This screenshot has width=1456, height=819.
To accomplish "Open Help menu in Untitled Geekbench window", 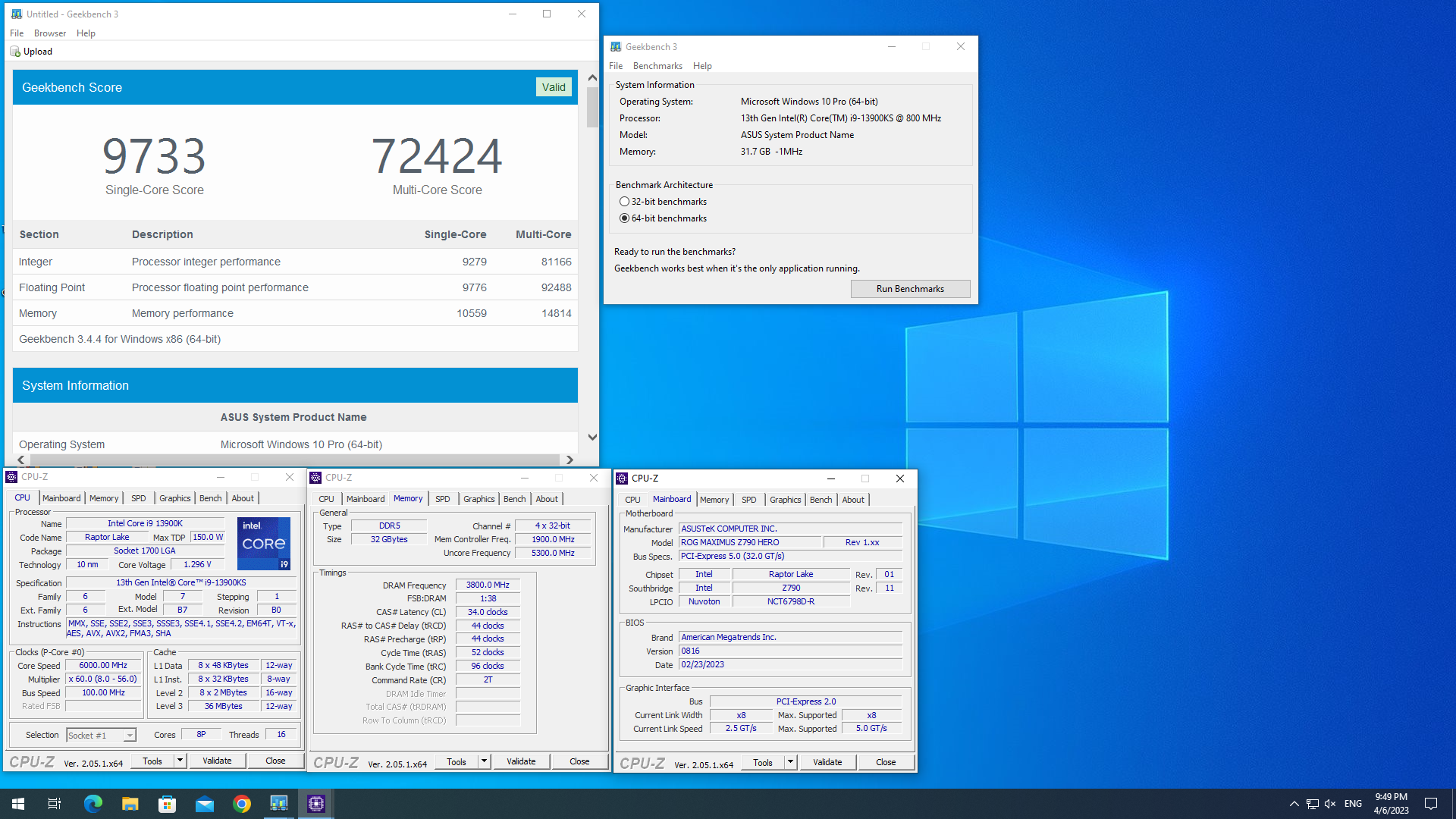I will (86, 33).
